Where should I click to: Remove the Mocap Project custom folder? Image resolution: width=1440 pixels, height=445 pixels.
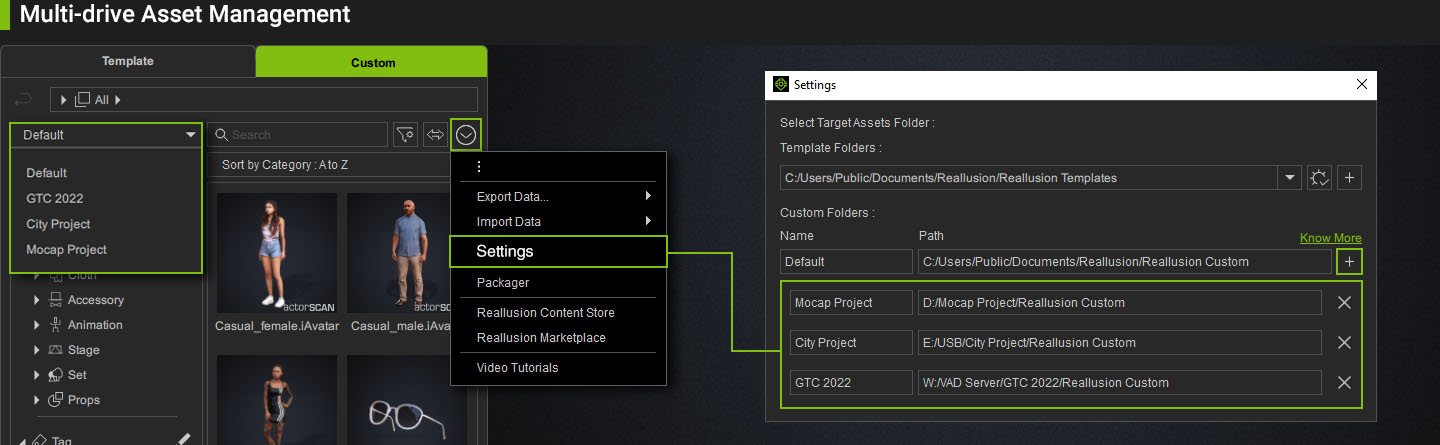1344,303
